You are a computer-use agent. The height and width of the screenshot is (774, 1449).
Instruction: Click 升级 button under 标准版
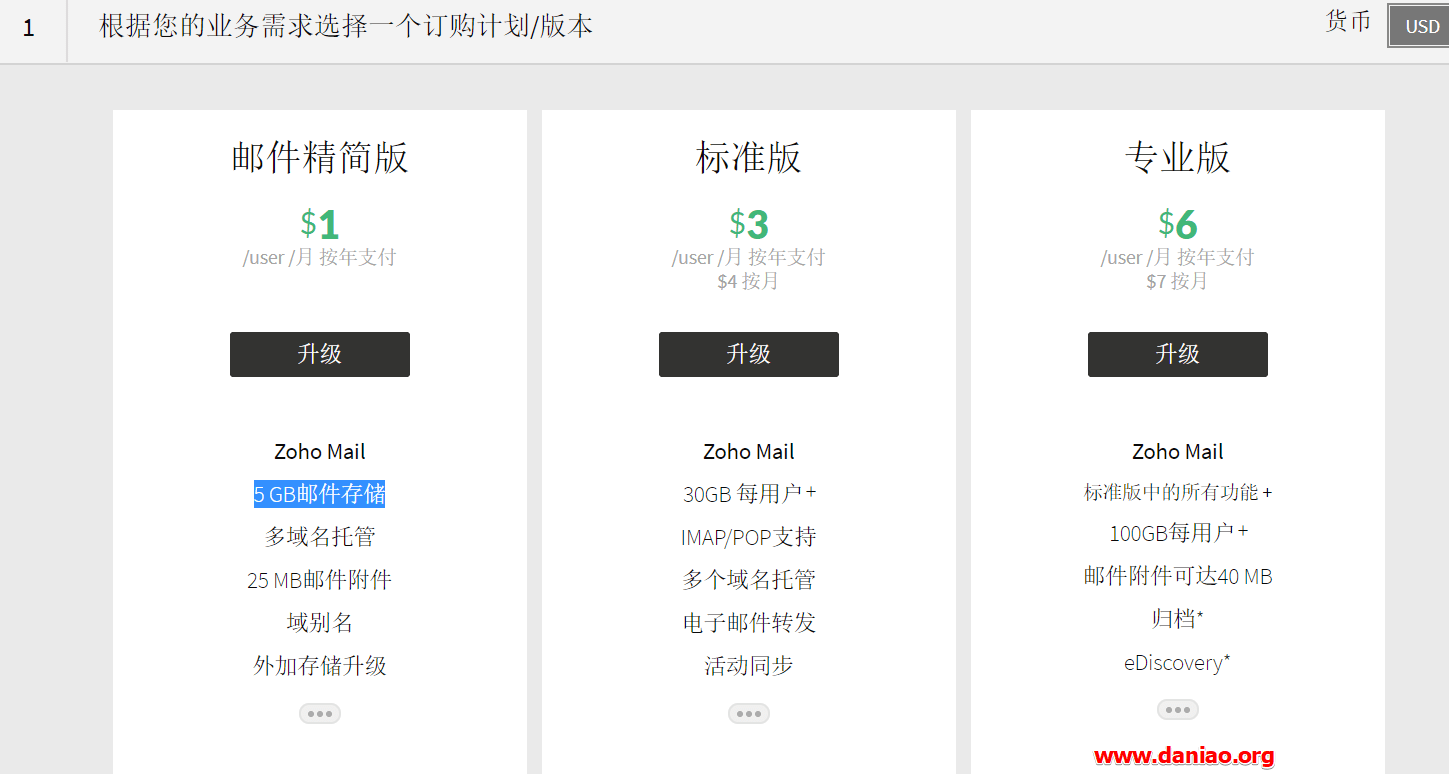(x=749, y=354)
